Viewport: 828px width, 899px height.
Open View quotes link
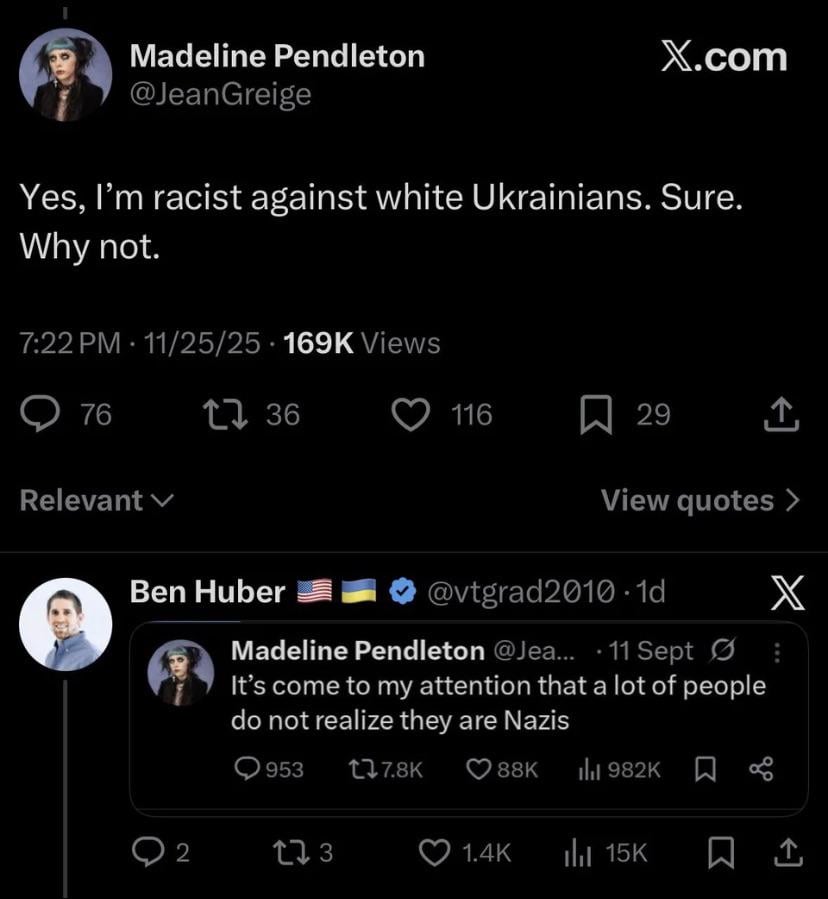point(700,500)
